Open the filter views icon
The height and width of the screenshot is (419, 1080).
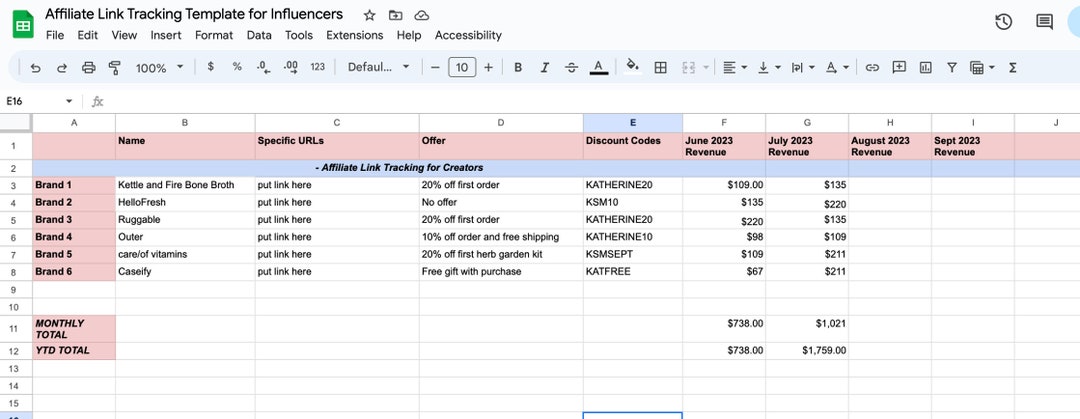tap(977, 67)
